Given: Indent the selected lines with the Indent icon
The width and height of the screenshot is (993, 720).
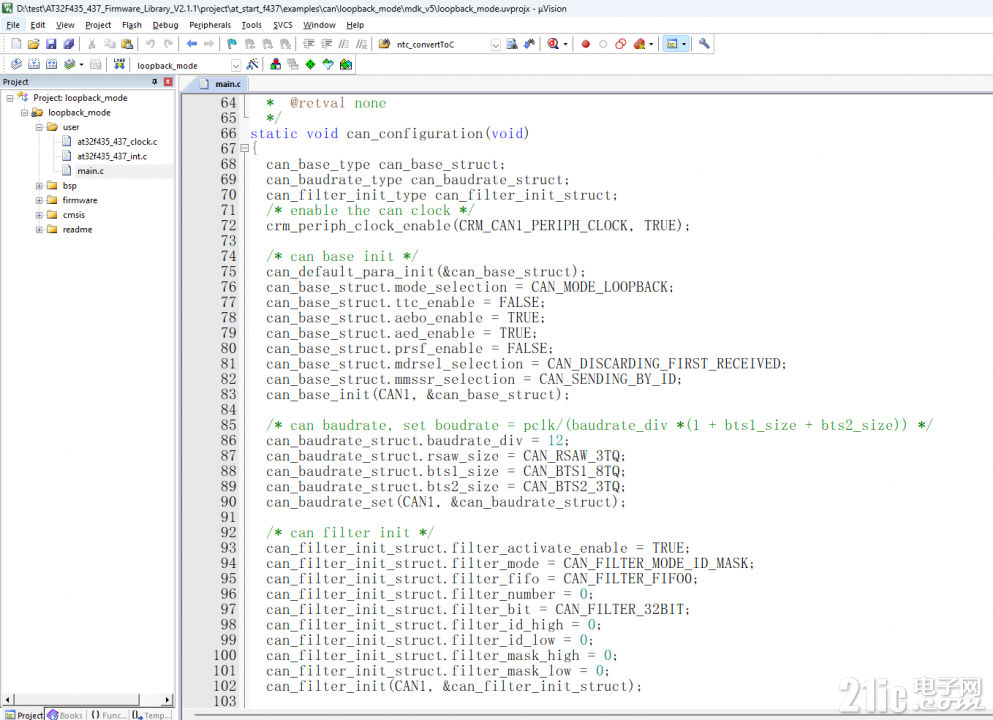Looking at the screenshot, I should (308, 44).
